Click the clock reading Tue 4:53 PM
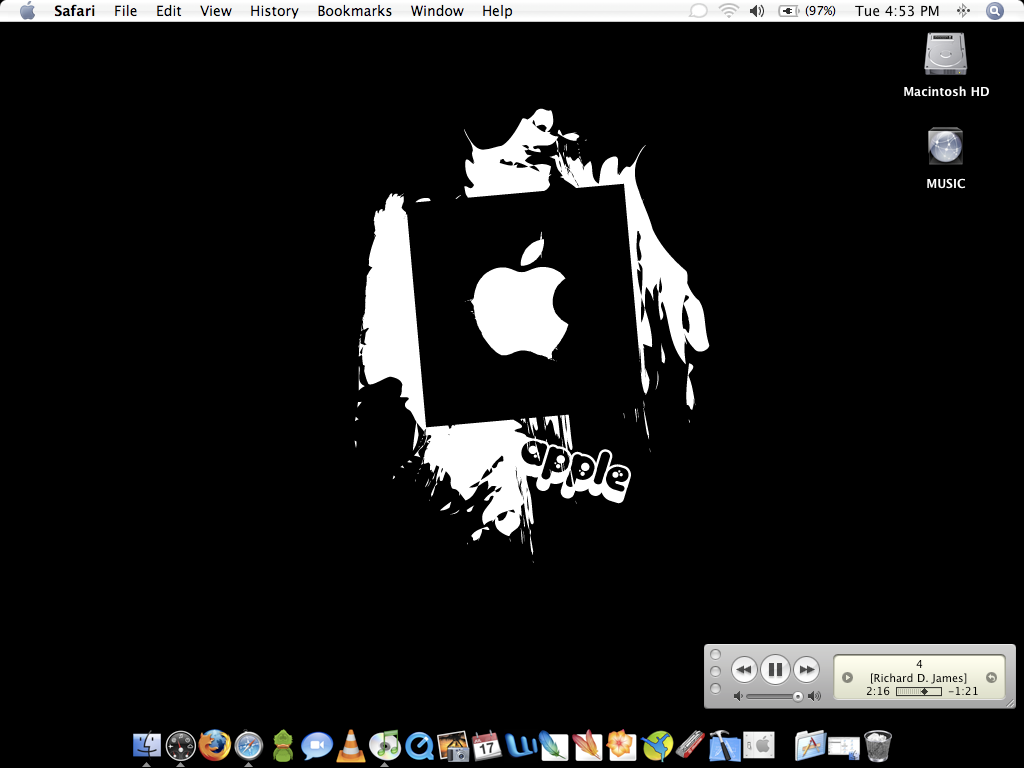1024x768 pixels. pyautogui.click(x=897, y=11)
